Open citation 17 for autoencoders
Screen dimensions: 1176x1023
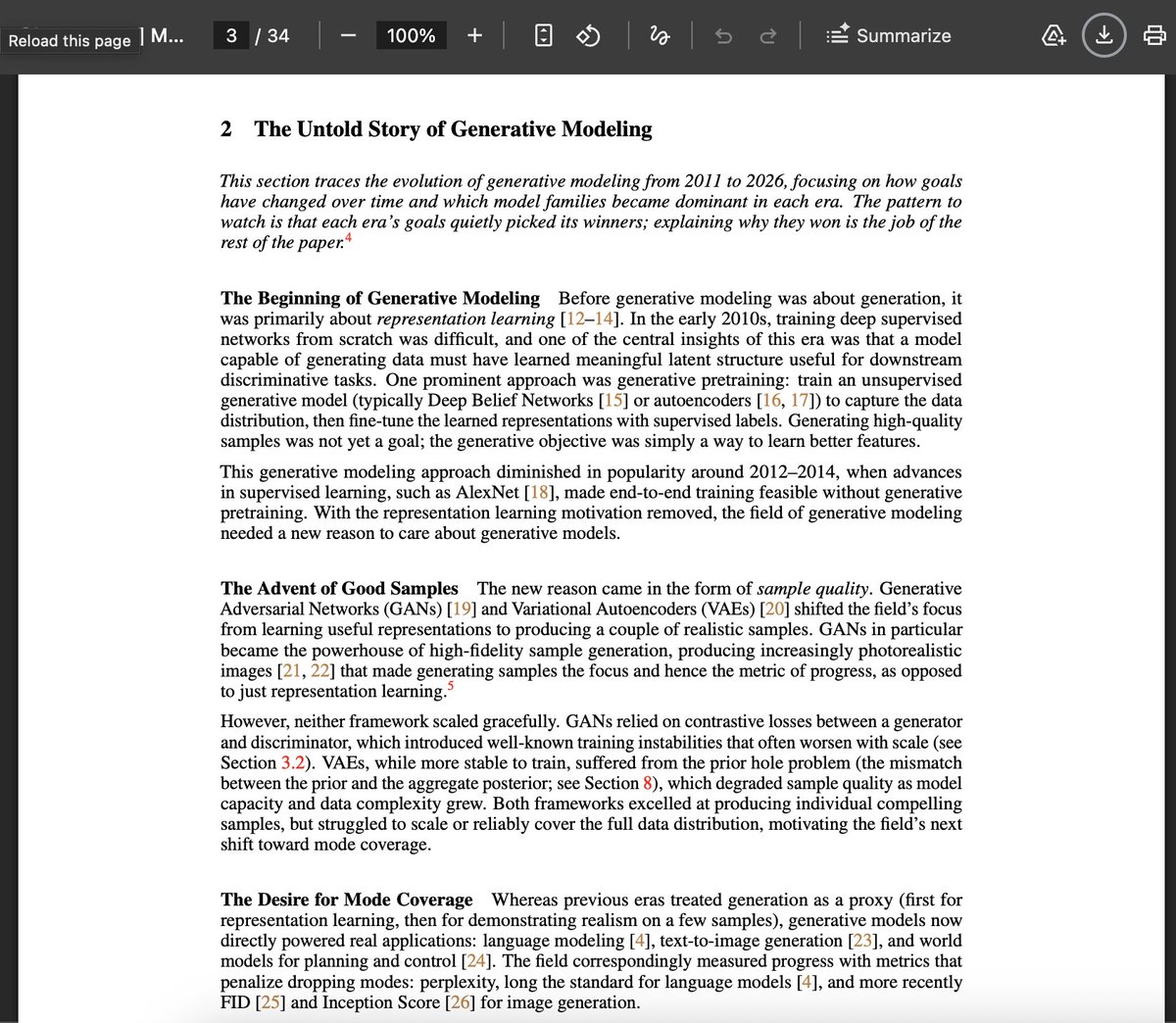coord(801,400)
